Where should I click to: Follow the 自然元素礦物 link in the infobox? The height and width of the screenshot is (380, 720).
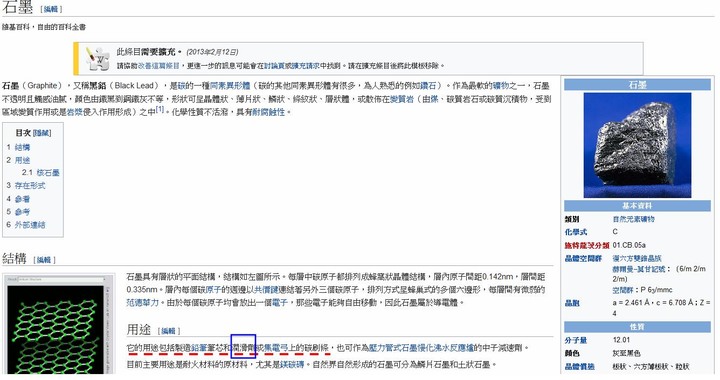(633, 219)
